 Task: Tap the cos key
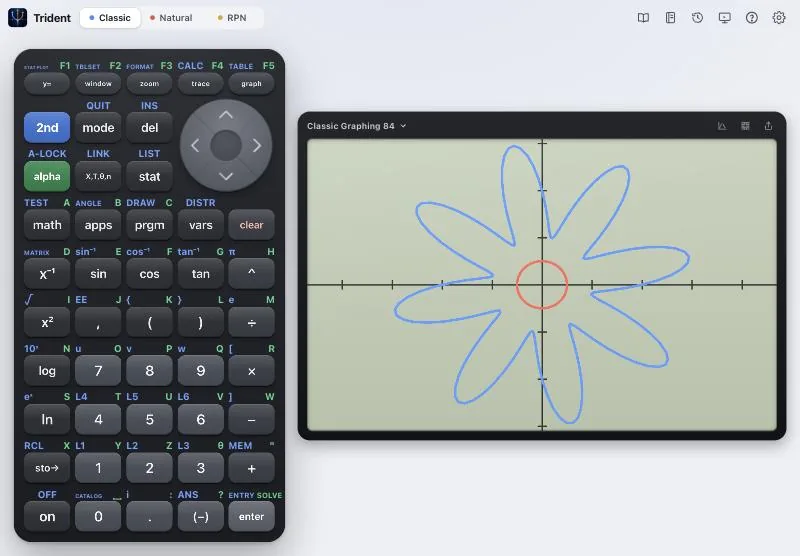coord(149,274)
